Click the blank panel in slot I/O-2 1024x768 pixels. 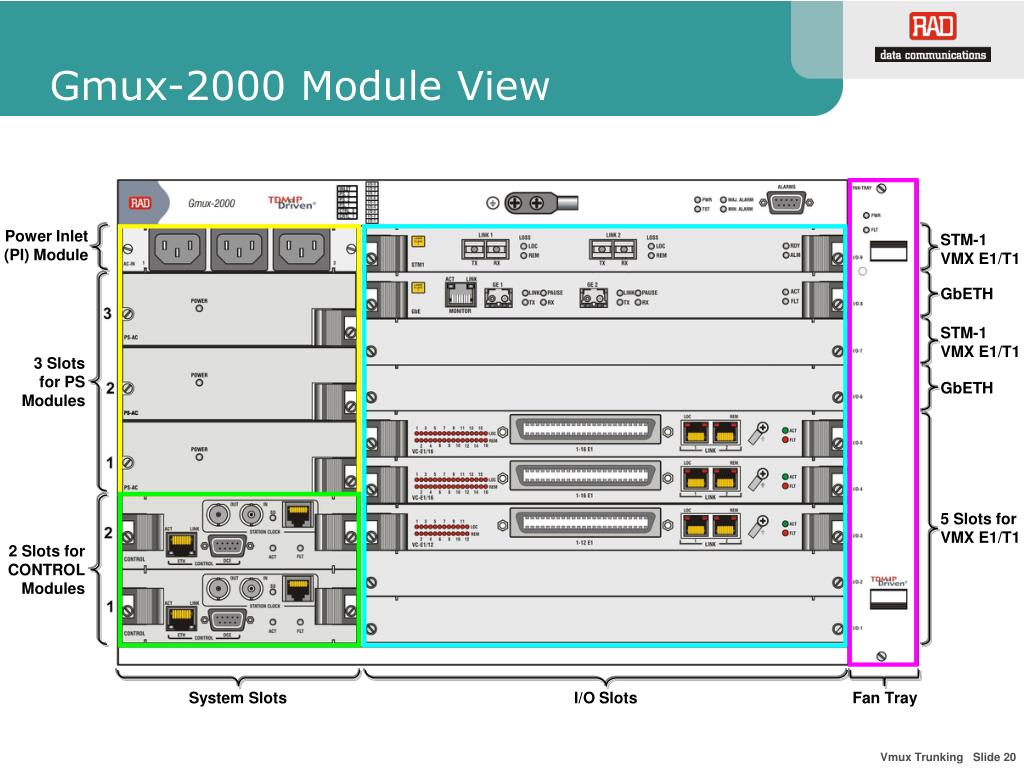[x=604, y=573]
